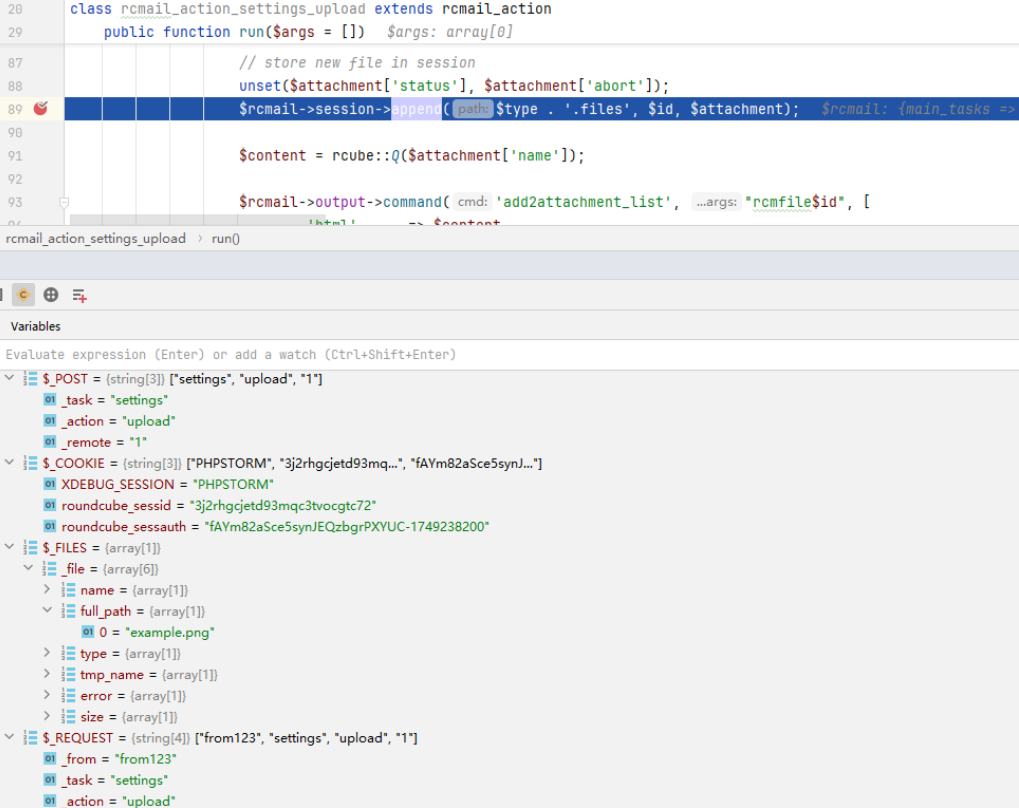1019x808 pixels.
Task: Focus the Evaluate expression input field
Action: click(510, 355)
